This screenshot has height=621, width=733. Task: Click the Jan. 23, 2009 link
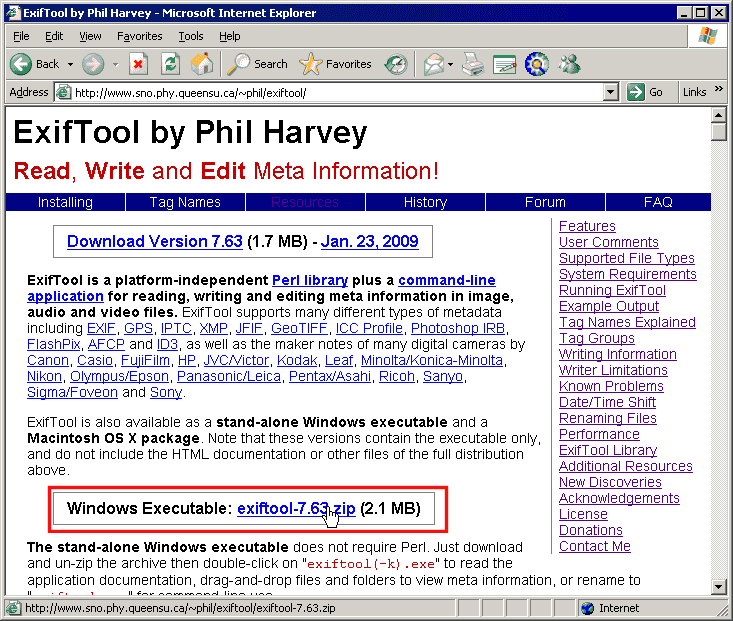pos(369,241)
